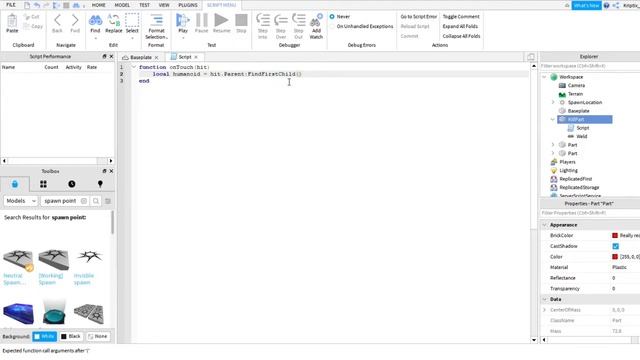
Task: Click the Toolbox search magnifier icon
Action: point(96,201)
